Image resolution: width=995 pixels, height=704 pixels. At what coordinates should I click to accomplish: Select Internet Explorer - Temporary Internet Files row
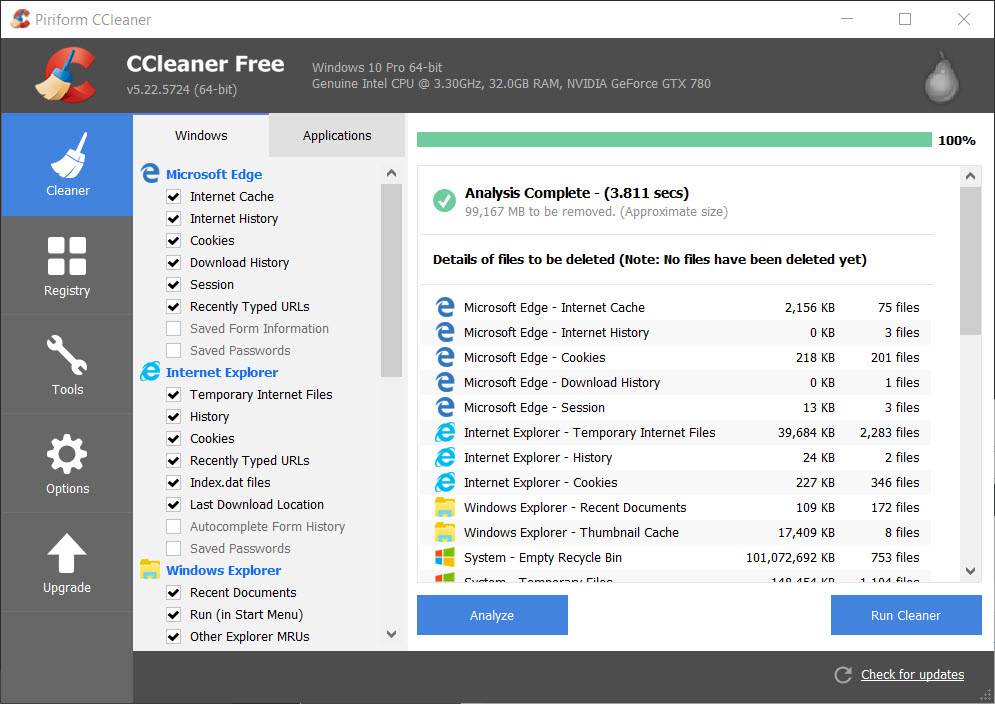676,432
